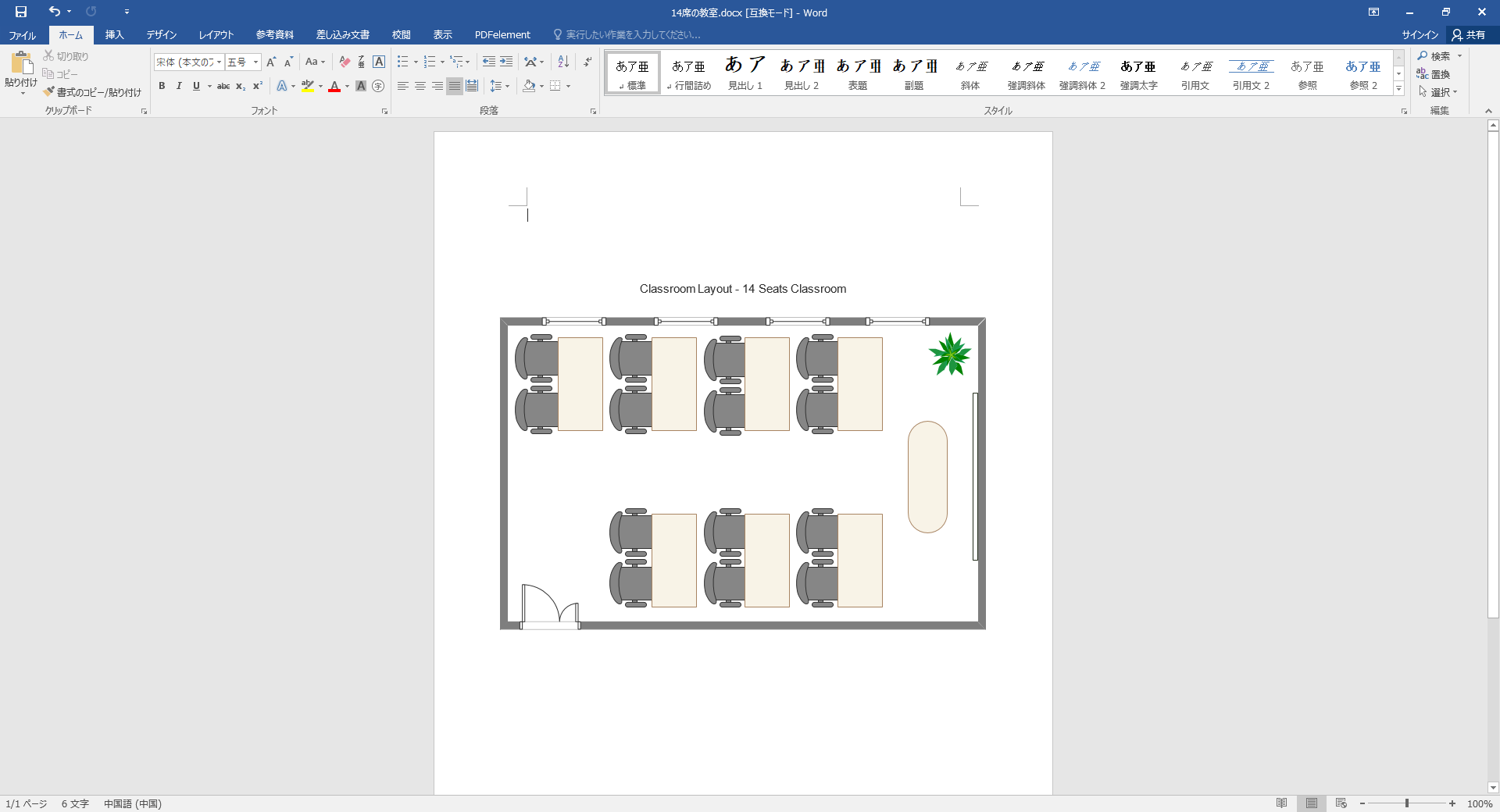Click the search box 実行したい作業を入力してください

[x=633, y=35]
